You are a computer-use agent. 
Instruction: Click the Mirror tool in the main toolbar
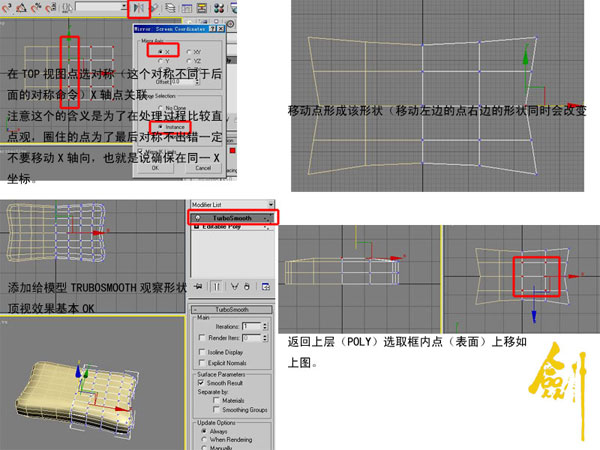(x=138, y=8)
